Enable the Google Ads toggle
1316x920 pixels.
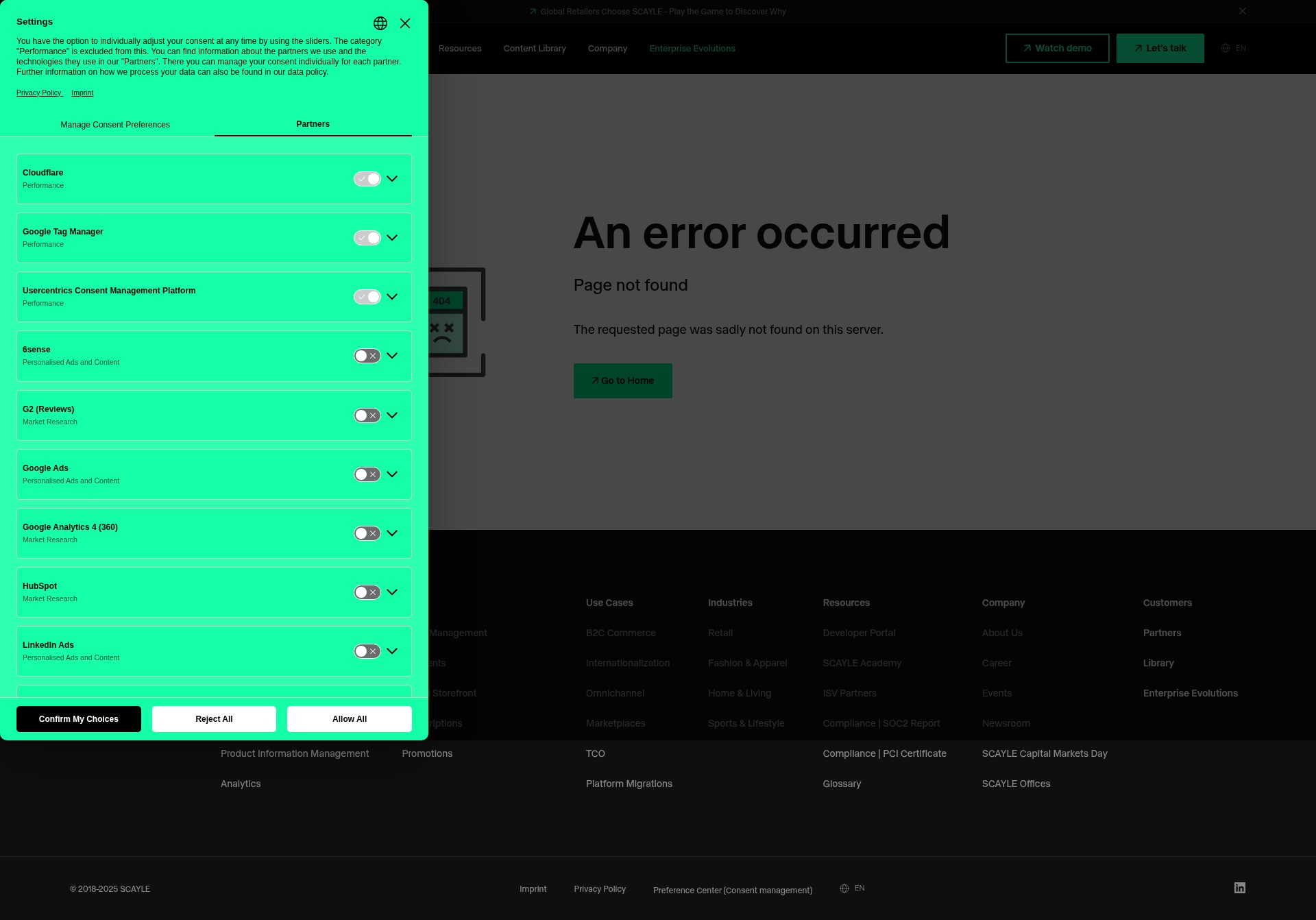367,474
